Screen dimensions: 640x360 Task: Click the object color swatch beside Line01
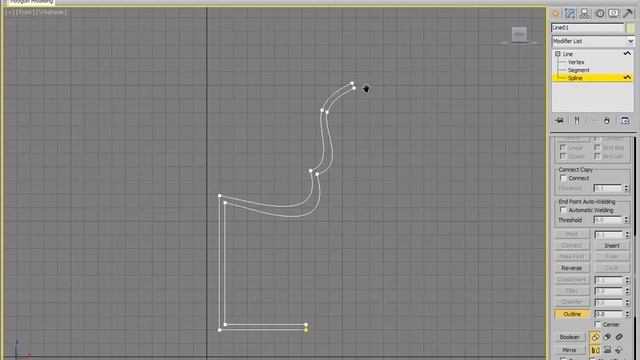(630, 28)
